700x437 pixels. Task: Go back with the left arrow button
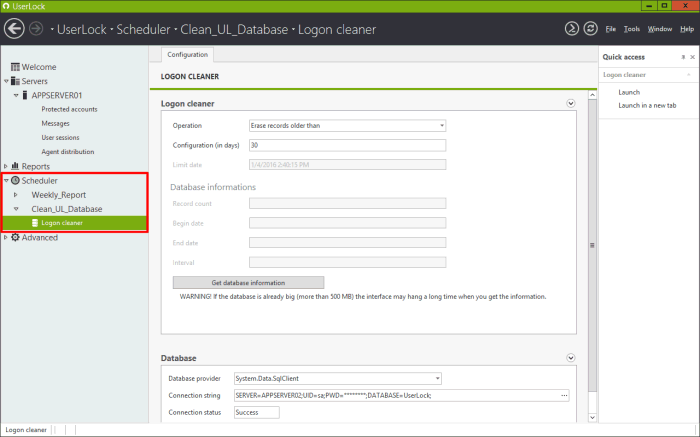[x=14, y=29]
